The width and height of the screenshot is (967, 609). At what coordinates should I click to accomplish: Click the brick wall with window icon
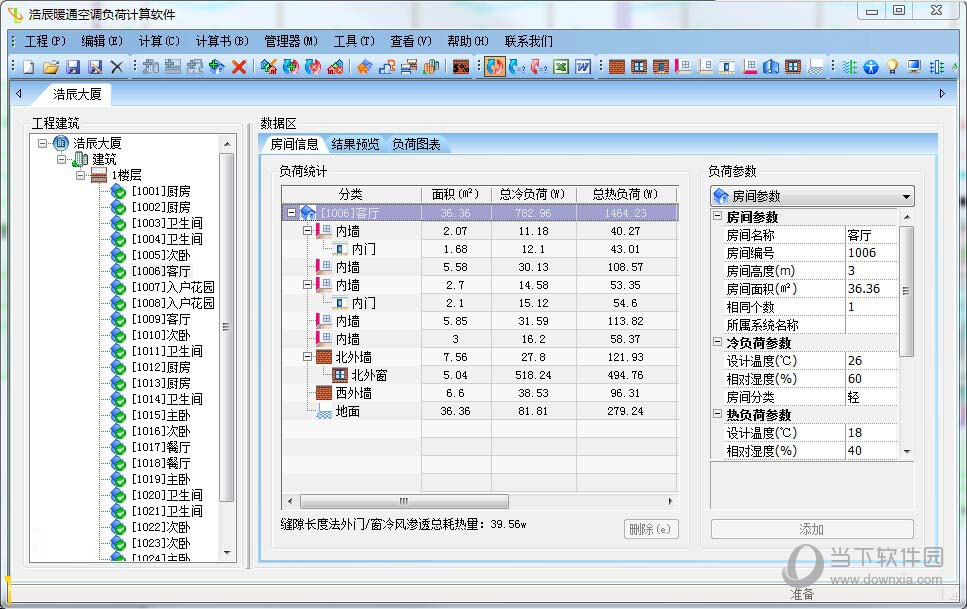pos(639,67)
